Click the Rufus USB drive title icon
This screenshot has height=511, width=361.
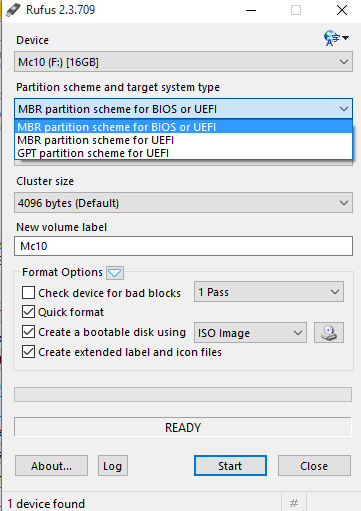(x=13, y=10)
